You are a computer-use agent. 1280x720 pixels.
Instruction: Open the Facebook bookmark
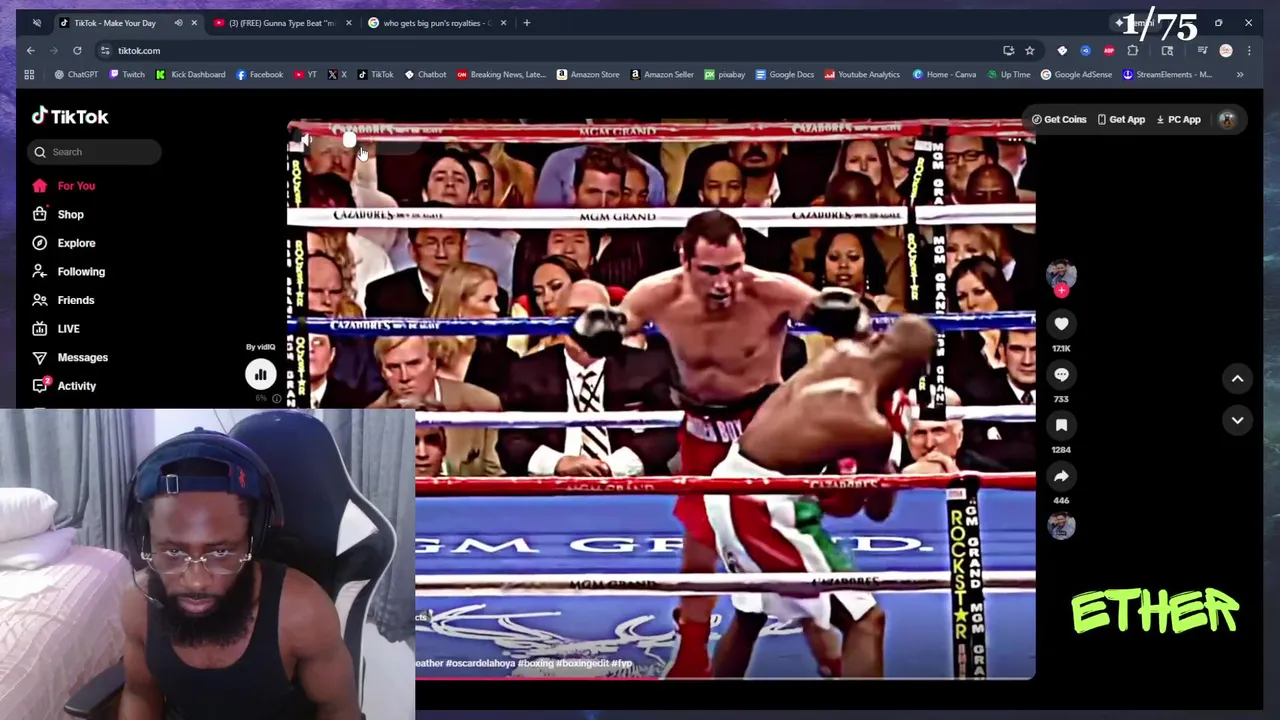tap(259, 74)
